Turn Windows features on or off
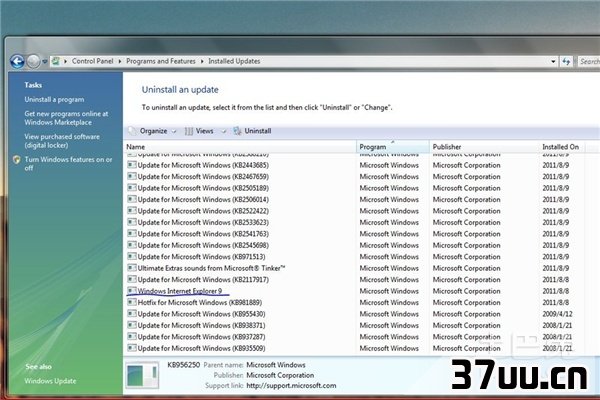This screenshot has height=400, width=600. coord(68,163)
